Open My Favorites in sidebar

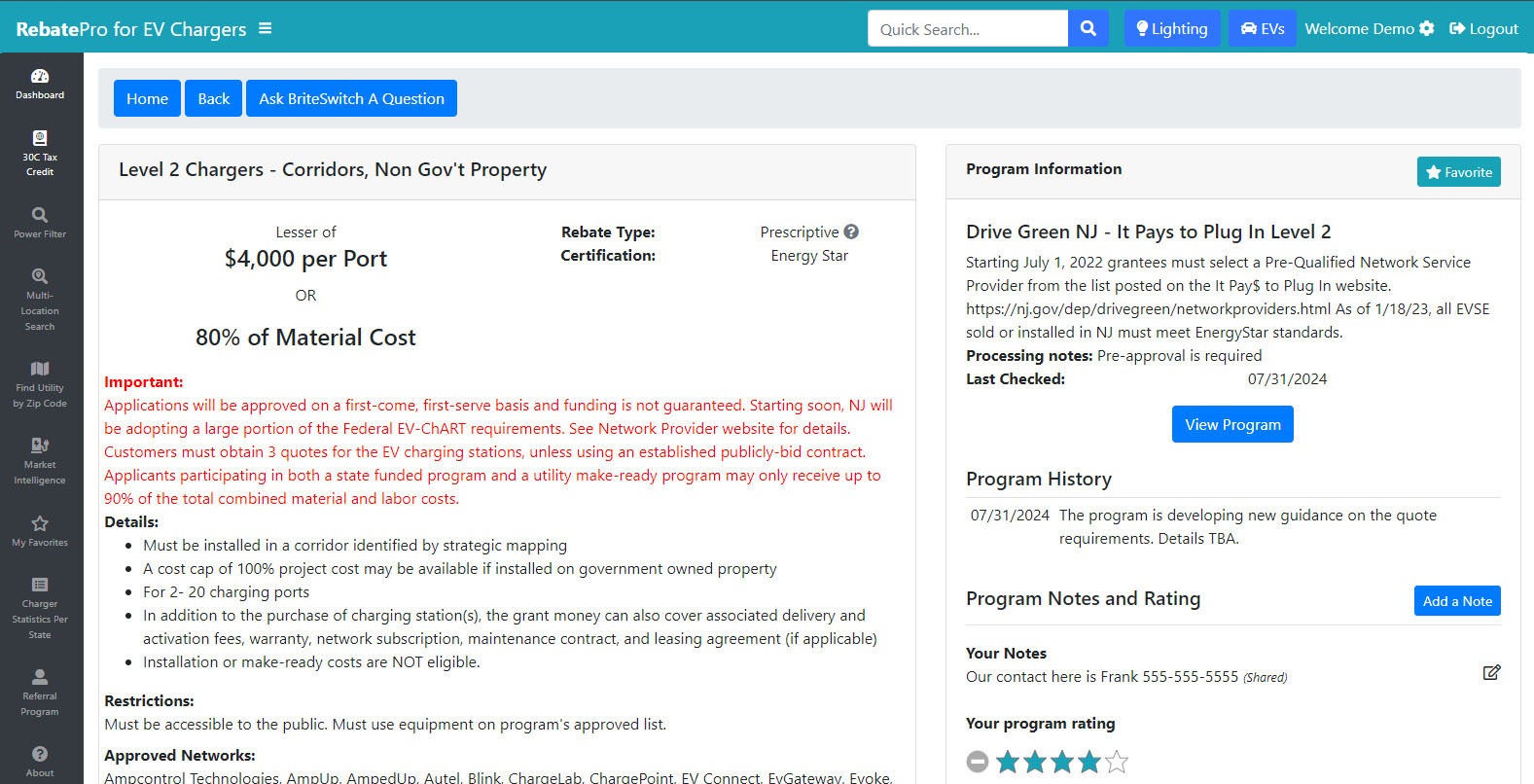coord(40,531)
